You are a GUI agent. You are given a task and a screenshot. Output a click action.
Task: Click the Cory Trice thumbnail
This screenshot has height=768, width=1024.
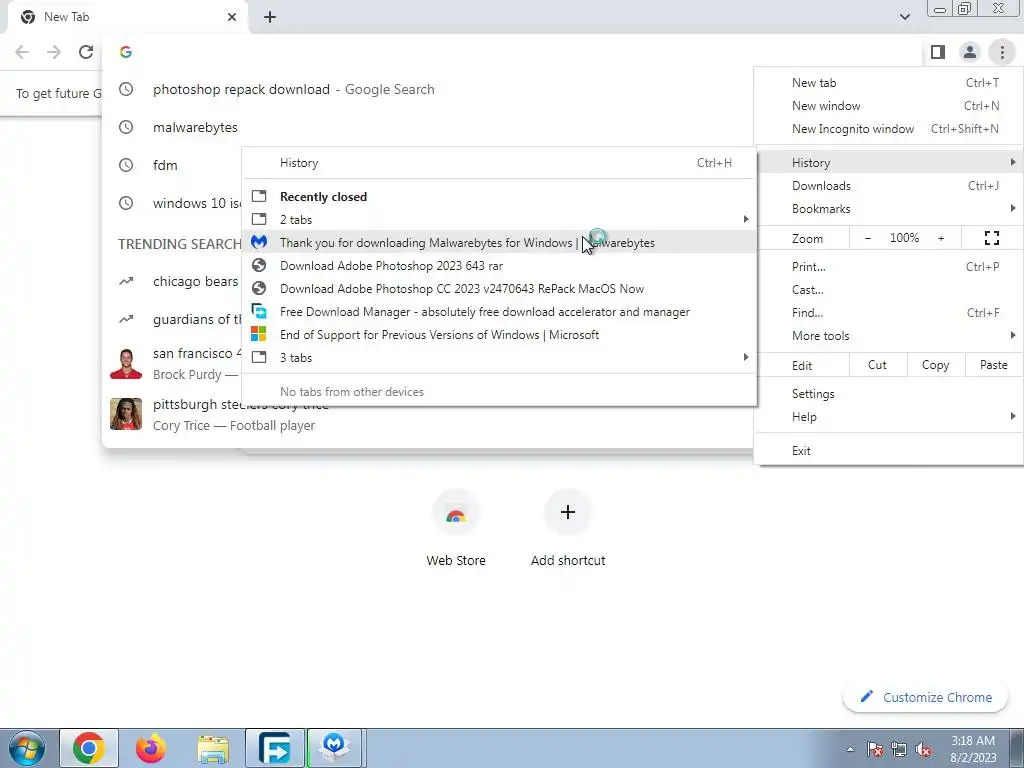pyautogui.click(x=126, y=415)
